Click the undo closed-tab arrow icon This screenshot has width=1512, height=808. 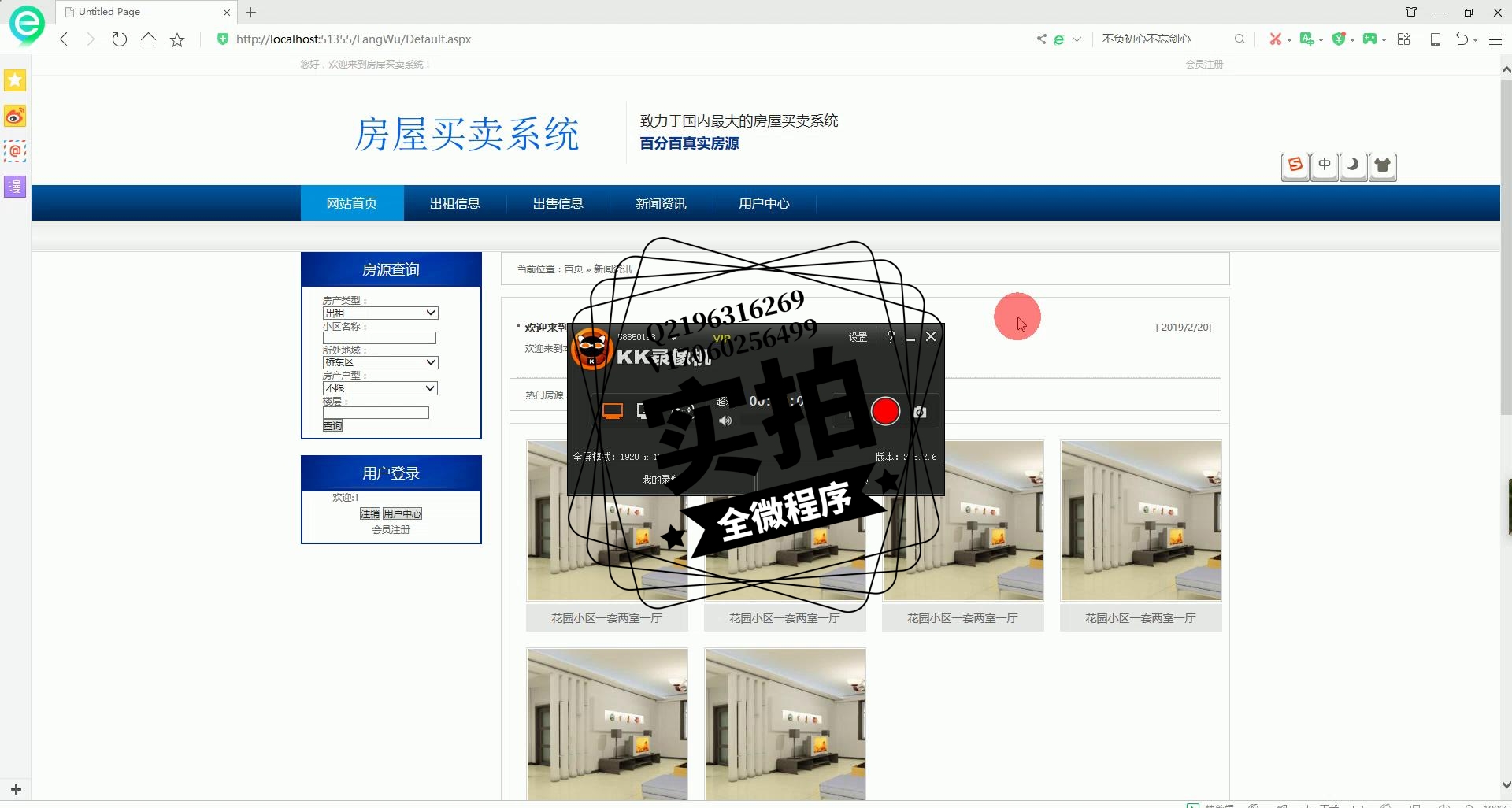(1462, 39)
